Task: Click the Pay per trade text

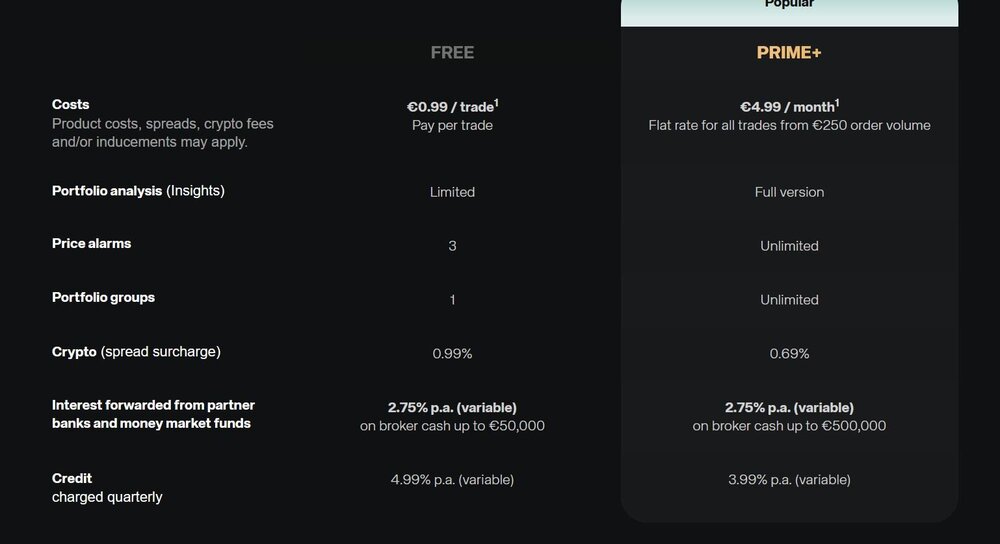Action: click(452, 125)
